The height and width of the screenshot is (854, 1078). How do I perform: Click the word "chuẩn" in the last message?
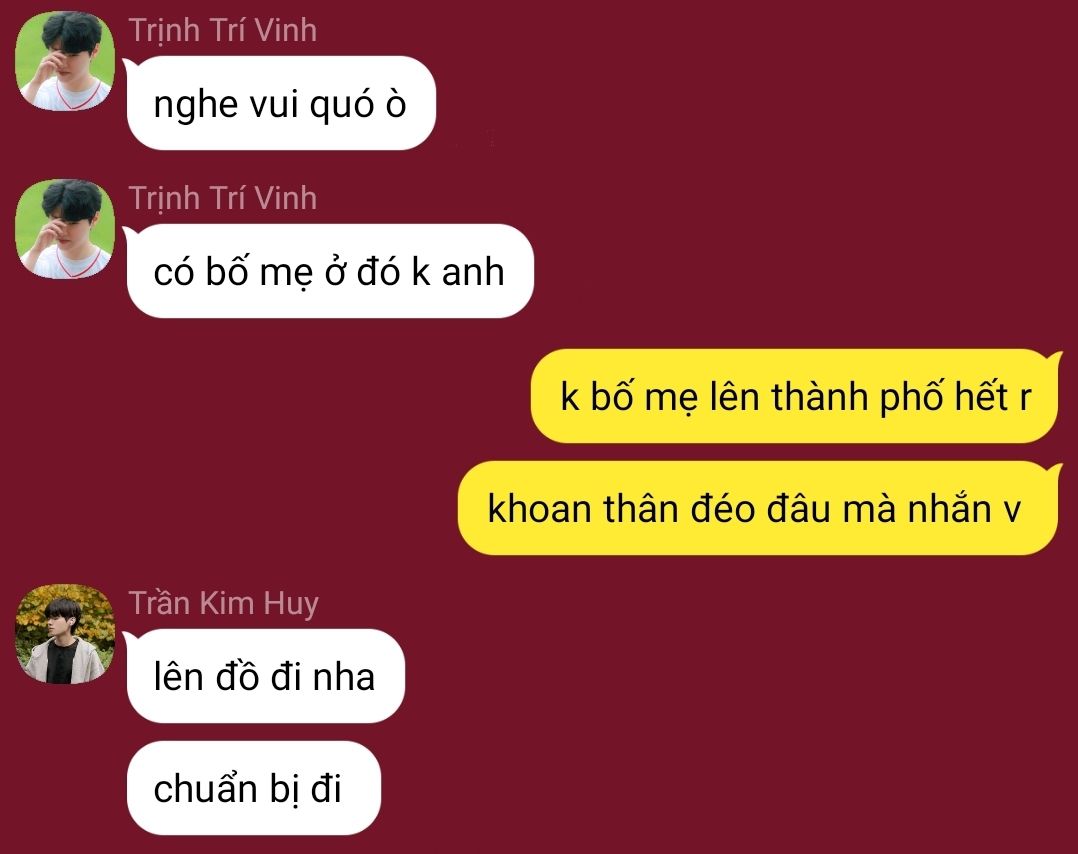tap(206, 788)
